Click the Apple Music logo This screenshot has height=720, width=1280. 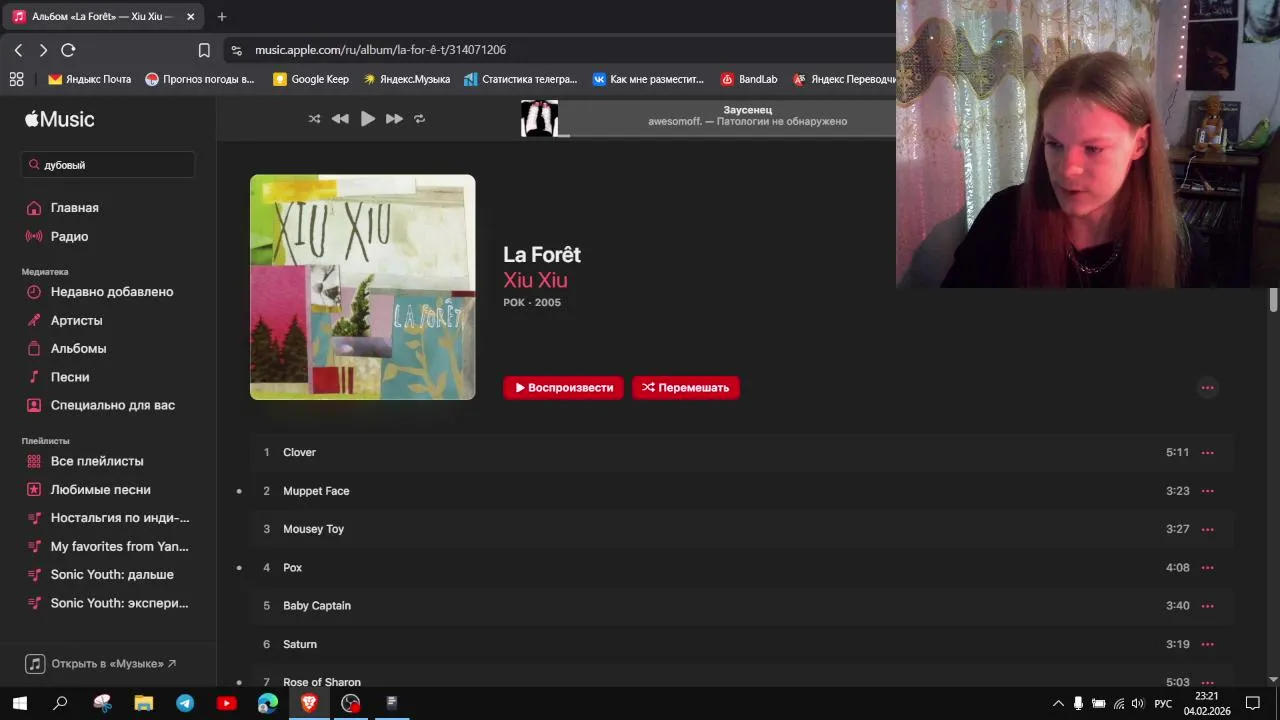click(x=60, y=119)
